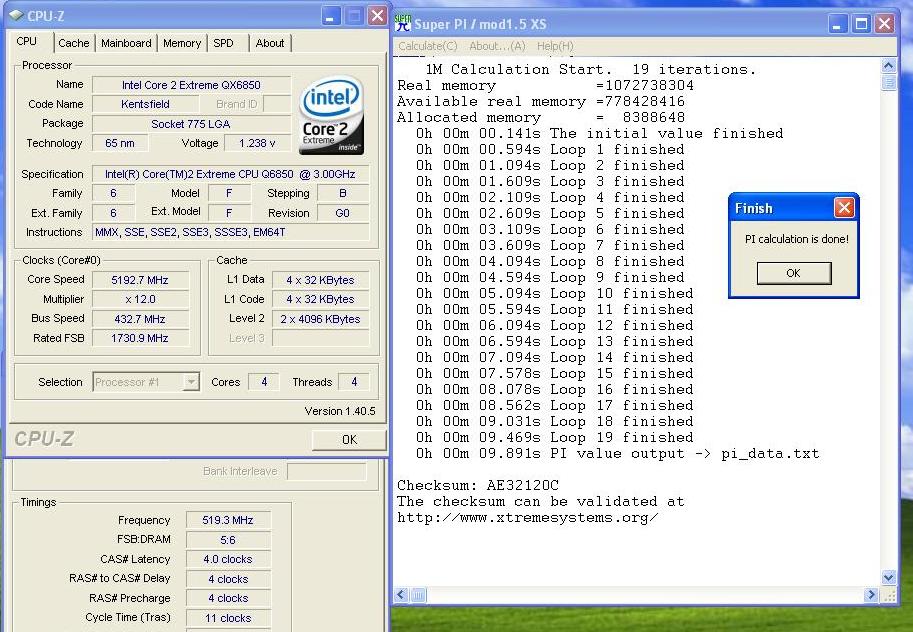Click the RAS# Precharge value 4 clocks
The width and height of the screenshot is (913, 632).
coord(228,598)
